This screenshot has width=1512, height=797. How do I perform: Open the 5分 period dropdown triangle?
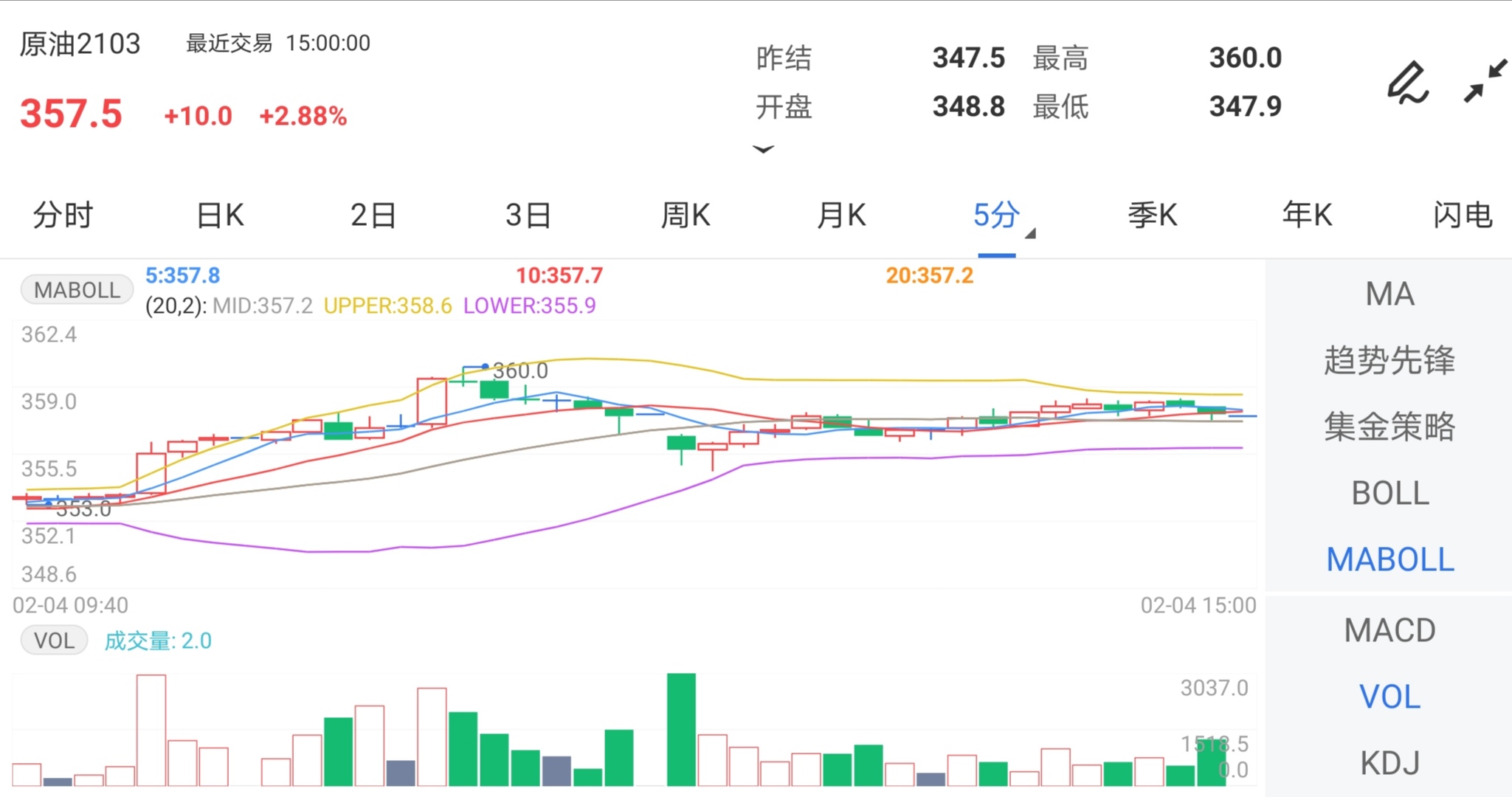[x=1031, y=233]
